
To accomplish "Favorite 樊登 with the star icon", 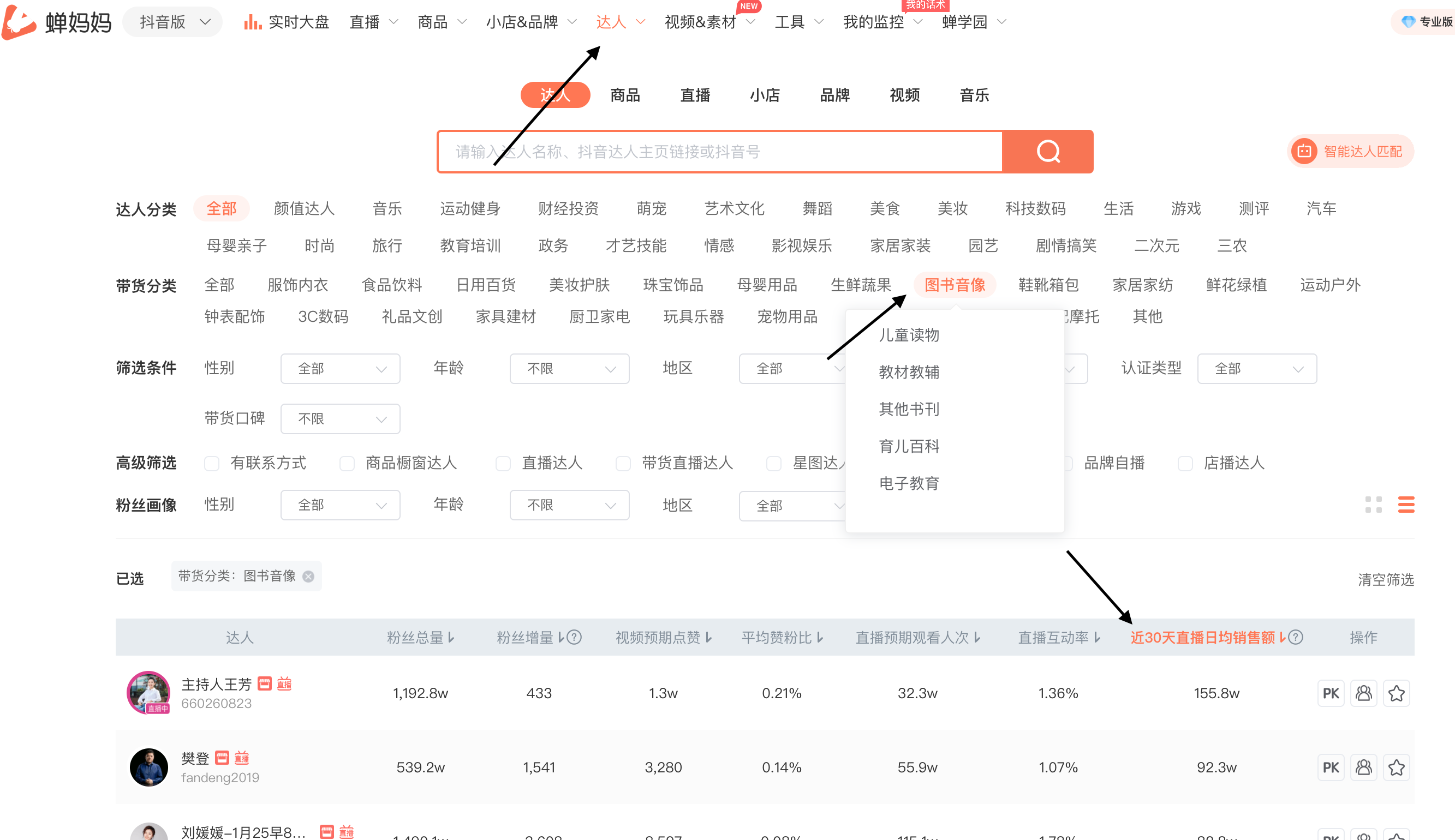I will click(1396, 768).
